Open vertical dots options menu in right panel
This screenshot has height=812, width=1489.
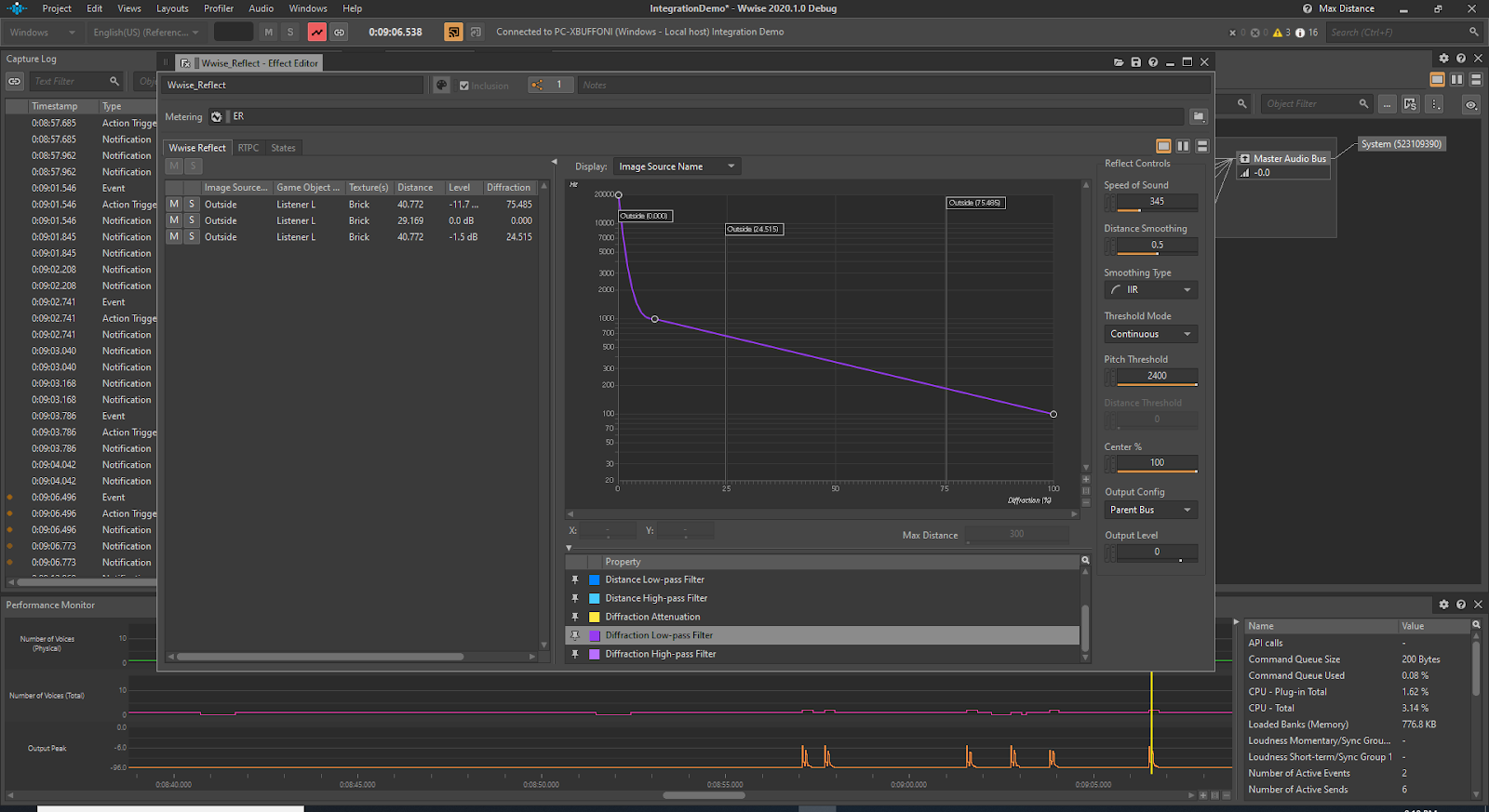[1435, 104]
